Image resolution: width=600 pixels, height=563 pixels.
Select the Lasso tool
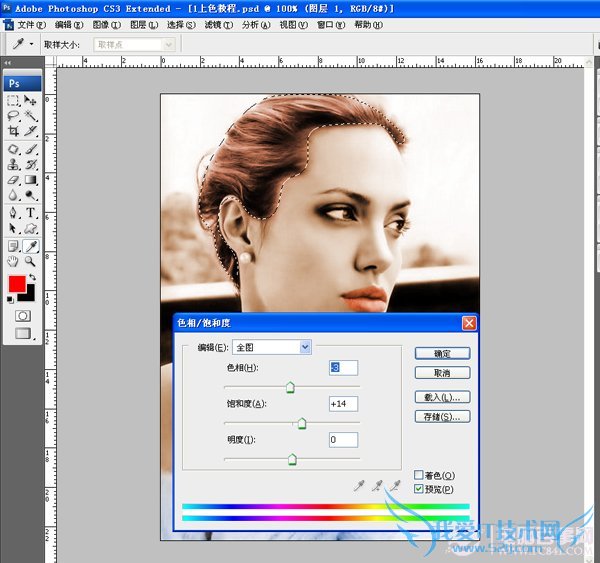13,116
